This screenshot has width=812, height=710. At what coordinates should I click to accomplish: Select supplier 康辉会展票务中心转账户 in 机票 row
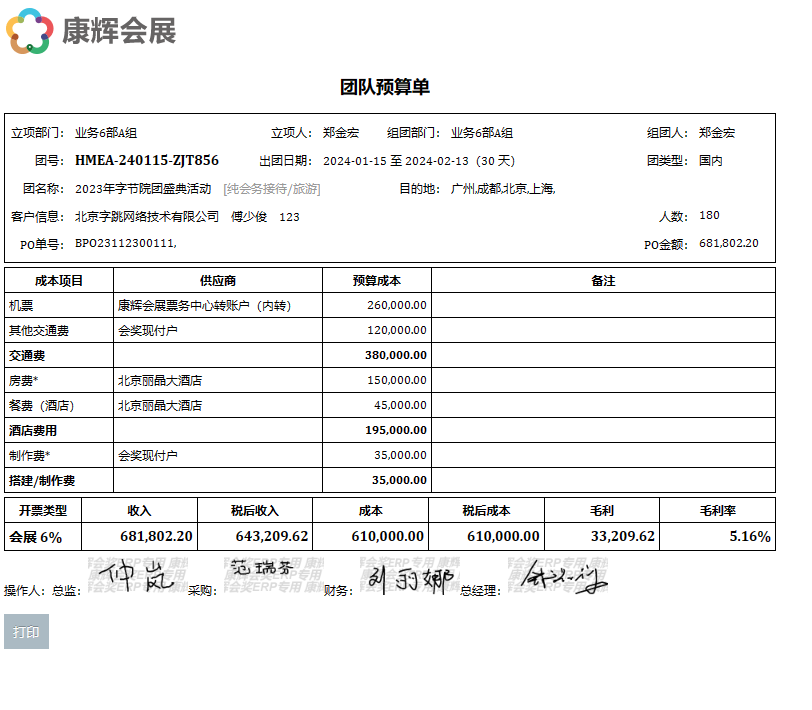pyautogui.click(x=204, y=305)
